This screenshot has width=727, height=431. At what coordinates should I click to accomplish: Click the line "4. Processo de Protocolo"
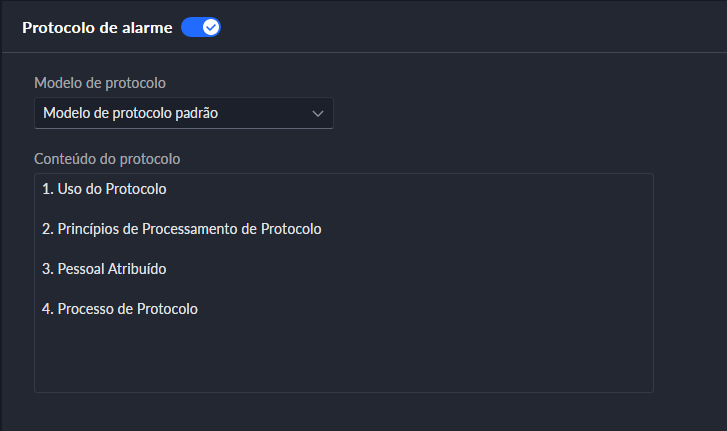(120, 309)
